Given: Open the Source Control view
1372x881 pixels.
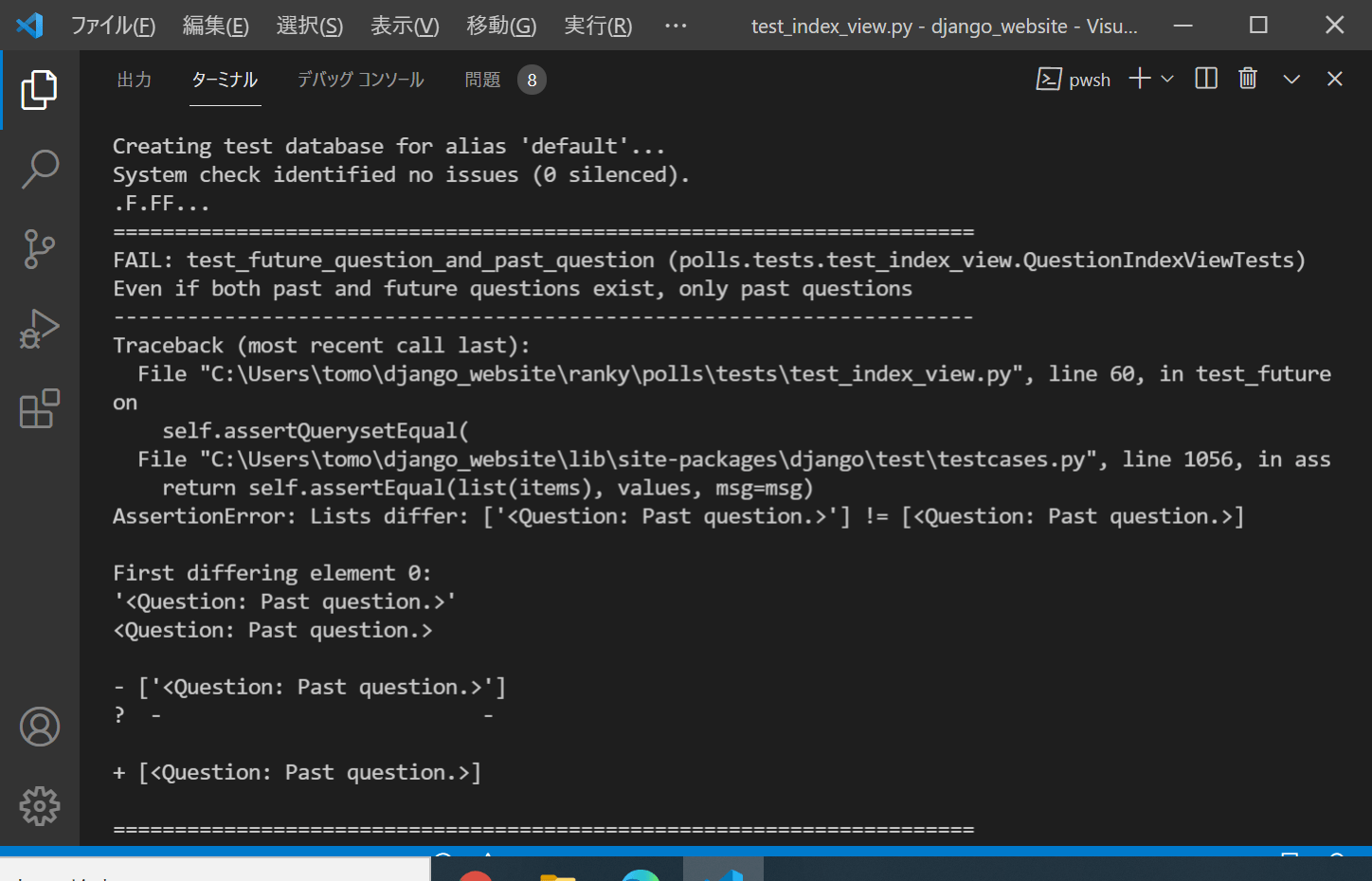Looking at the screenshot, I should [39, 248].
